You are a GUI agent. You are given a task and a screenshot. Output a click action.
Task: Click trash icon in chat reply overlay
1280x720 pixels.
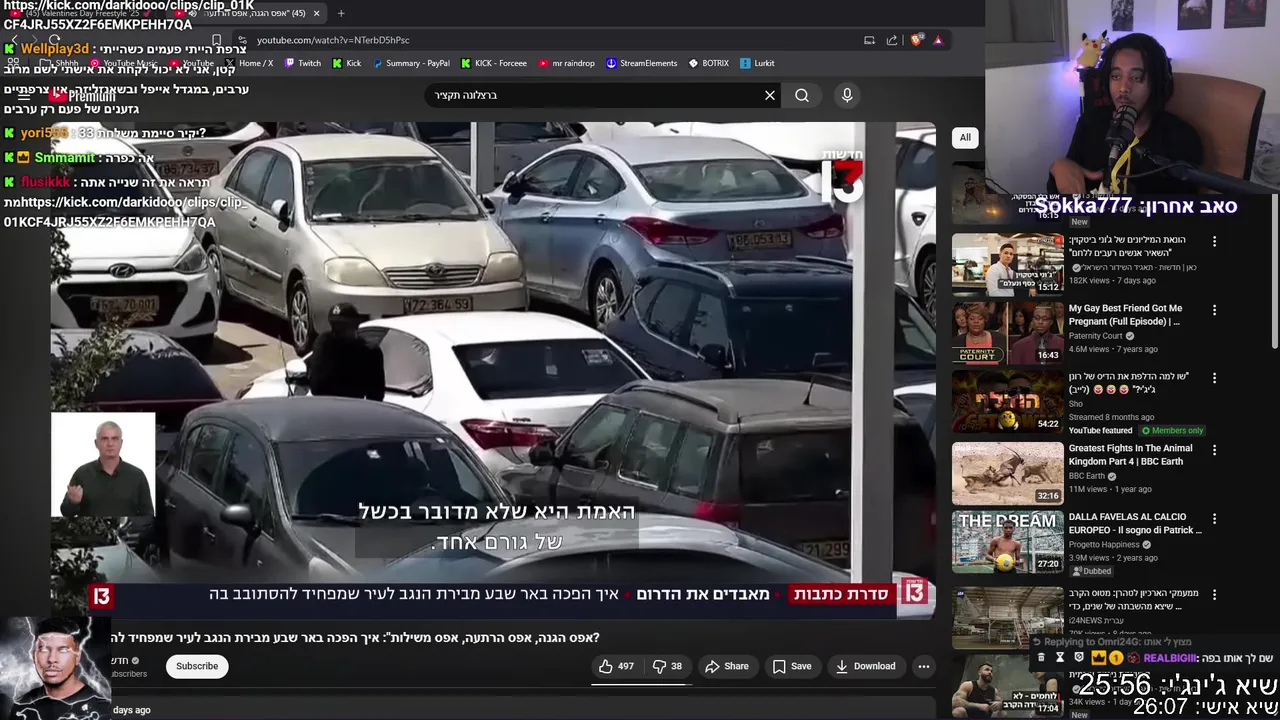[x=1041, y=657]
